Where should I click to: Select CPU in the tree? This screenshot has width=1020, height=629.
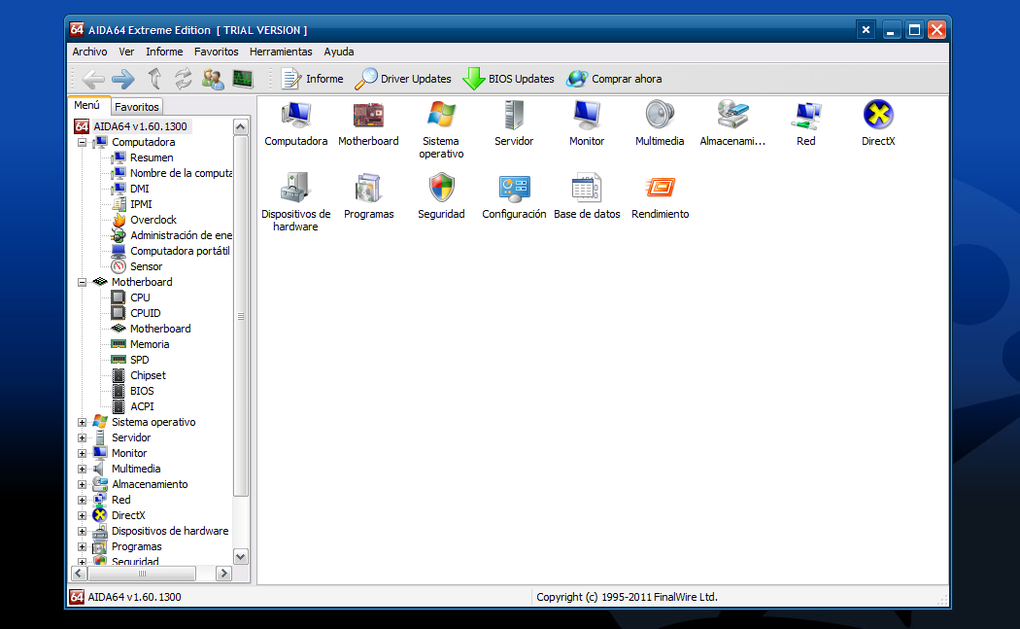[x=140, y=297]
